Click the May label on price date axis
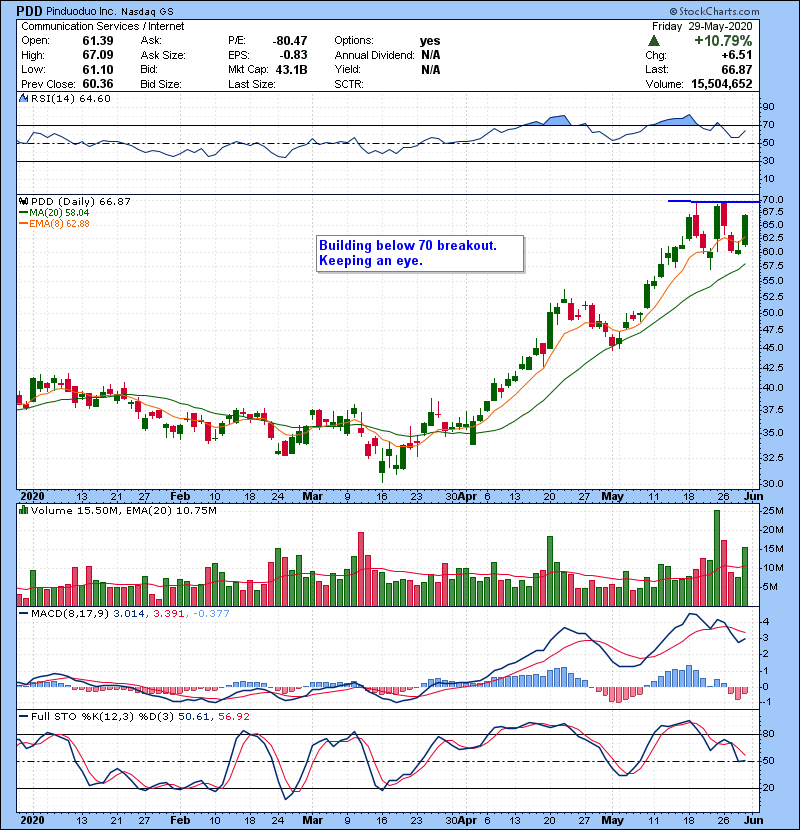 (612, 497)
